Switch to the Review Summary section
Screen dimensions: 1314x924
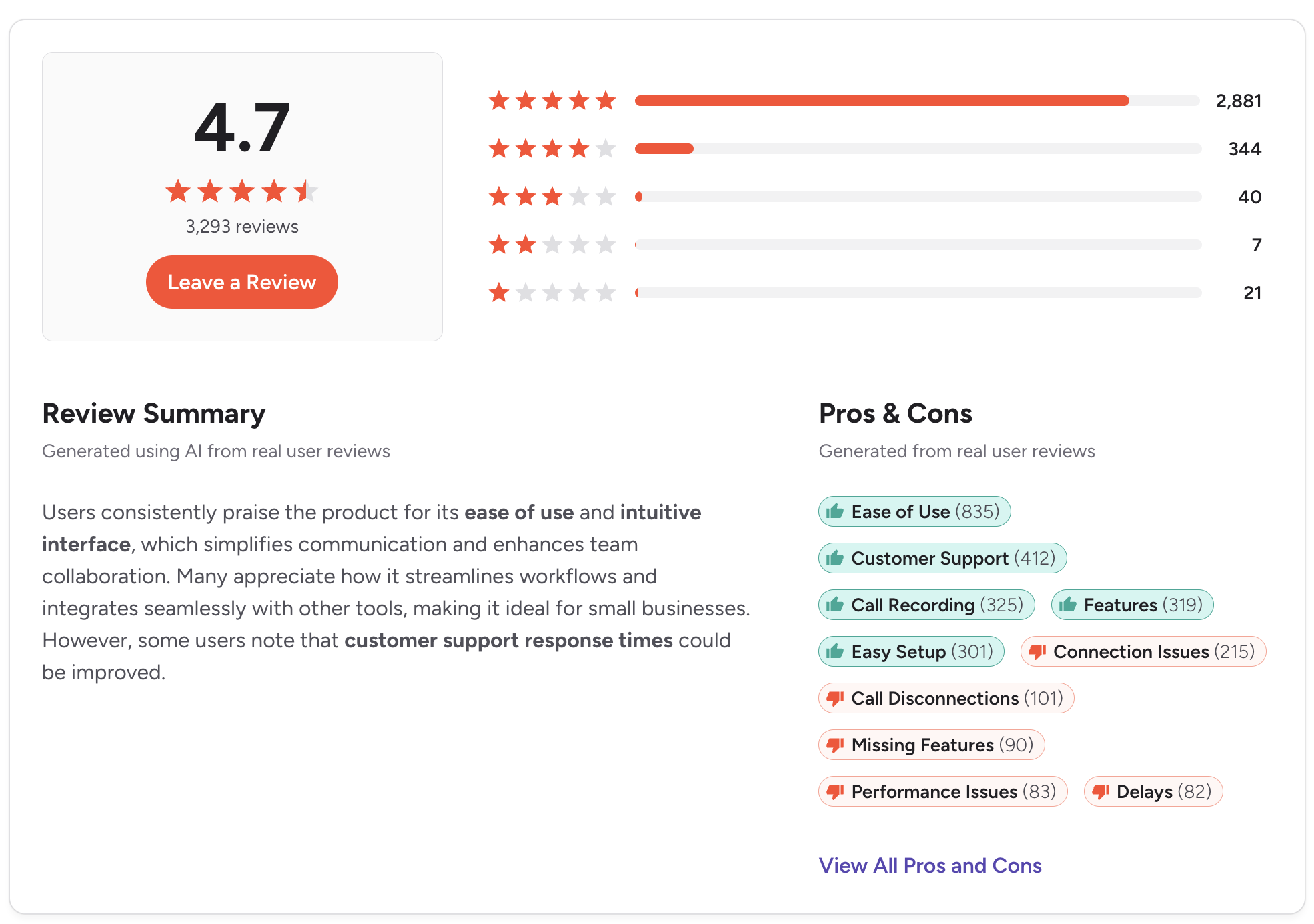coord(153,413)
